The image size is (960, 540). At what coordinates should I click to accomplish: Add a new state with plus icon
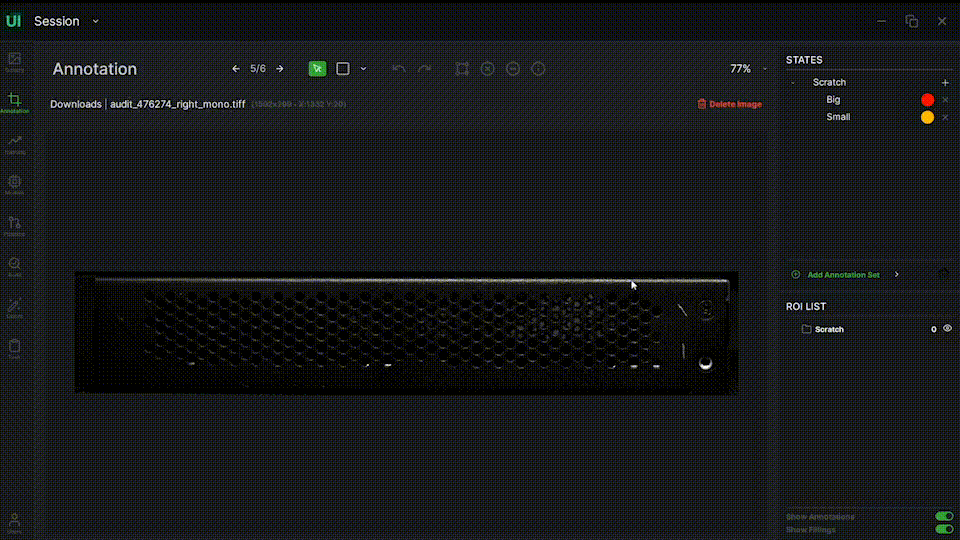pos(945,82)
